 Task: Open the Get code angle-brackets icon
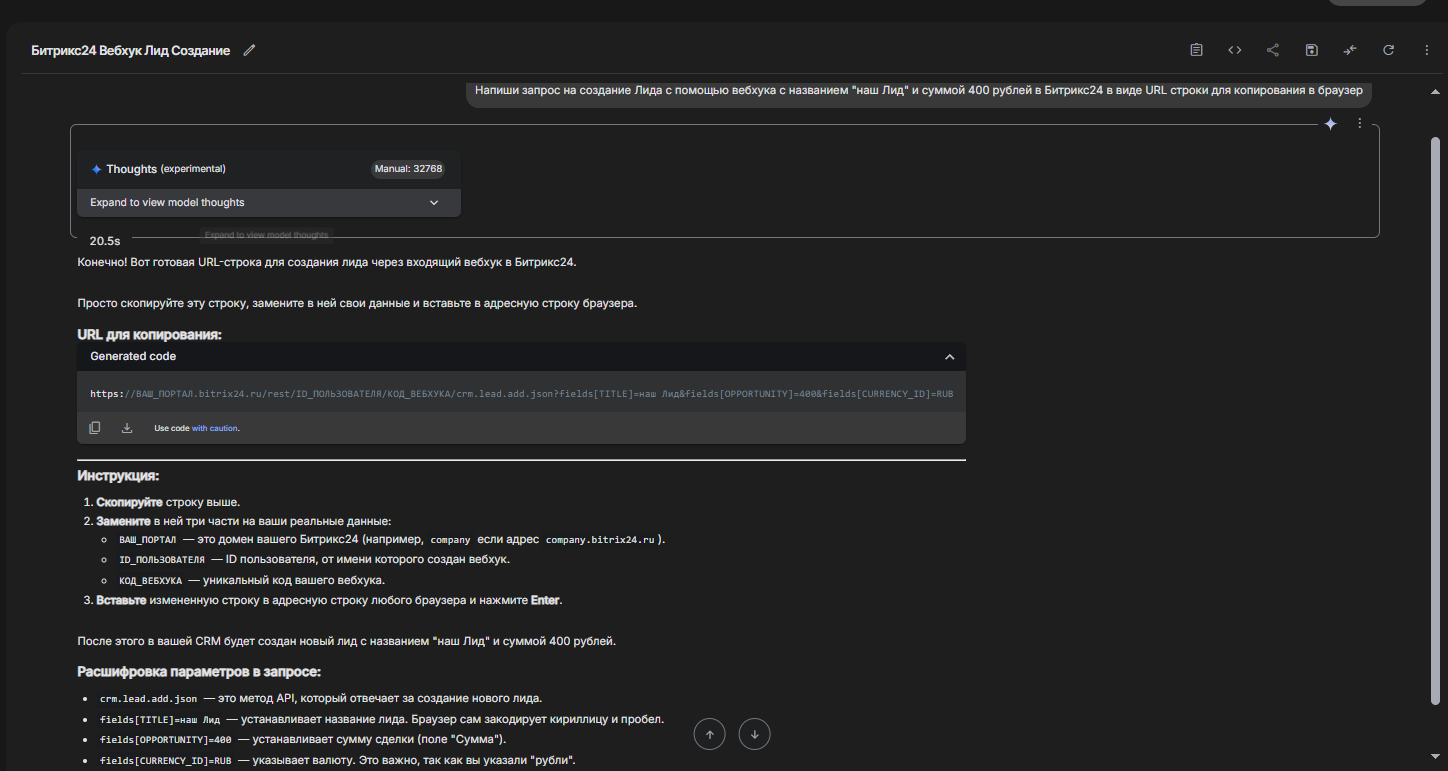click(1235, 50)
